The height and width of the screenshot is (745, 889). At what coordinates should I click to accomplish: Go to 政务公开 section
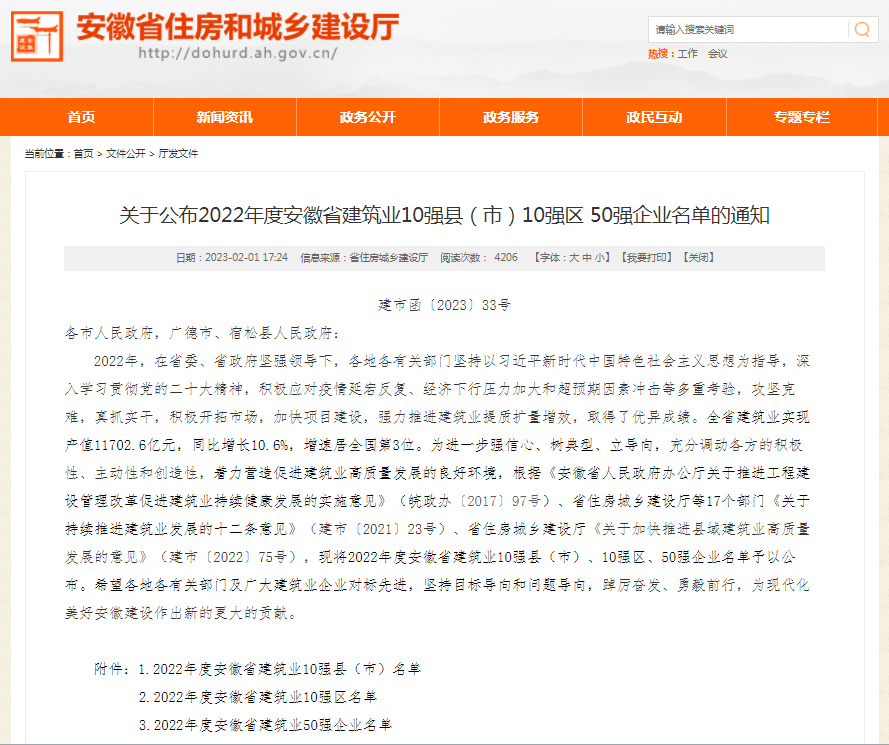pyautogui.click(x=367, y=117)
